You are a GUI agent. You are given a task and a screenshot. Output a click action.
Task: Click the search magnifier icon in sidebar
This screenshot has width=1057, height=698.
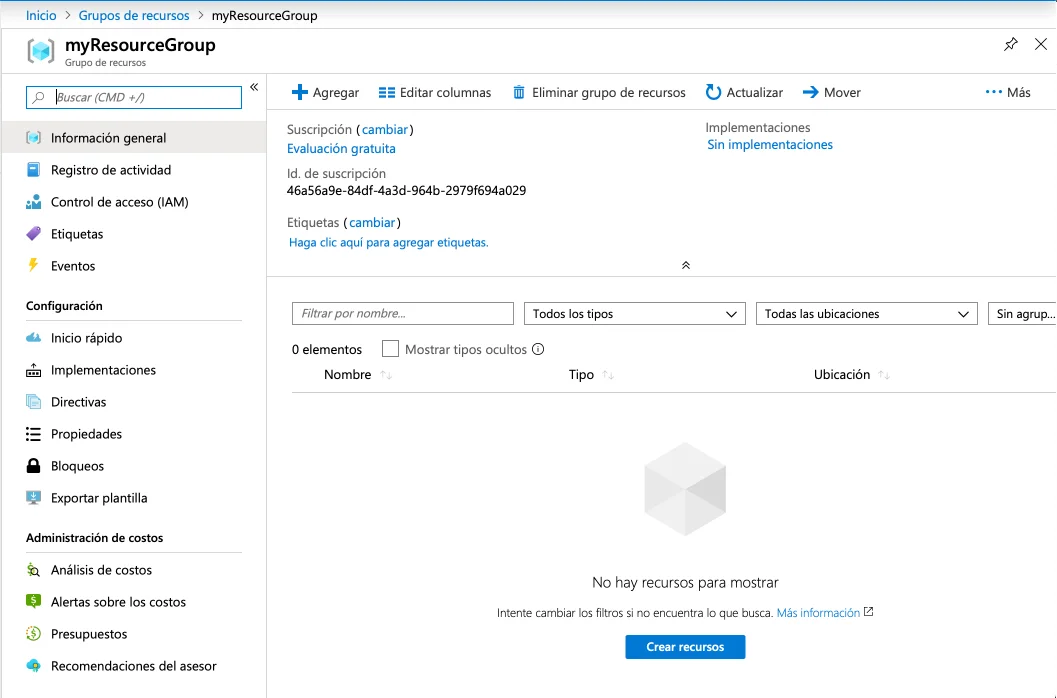39,97
